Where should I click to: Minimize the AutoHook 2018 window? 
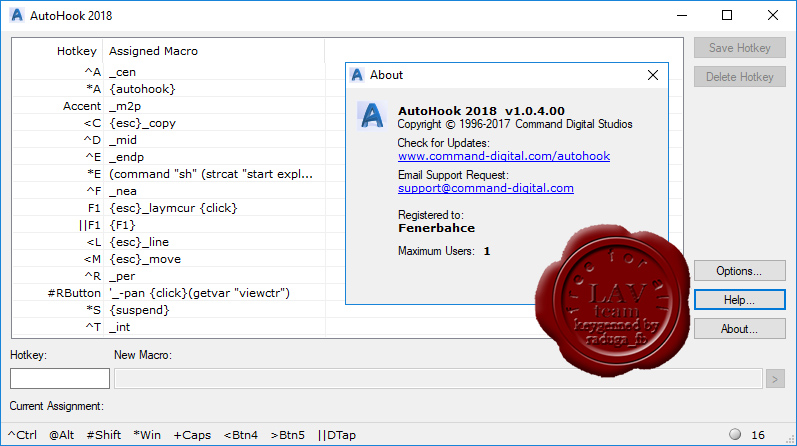682,15
